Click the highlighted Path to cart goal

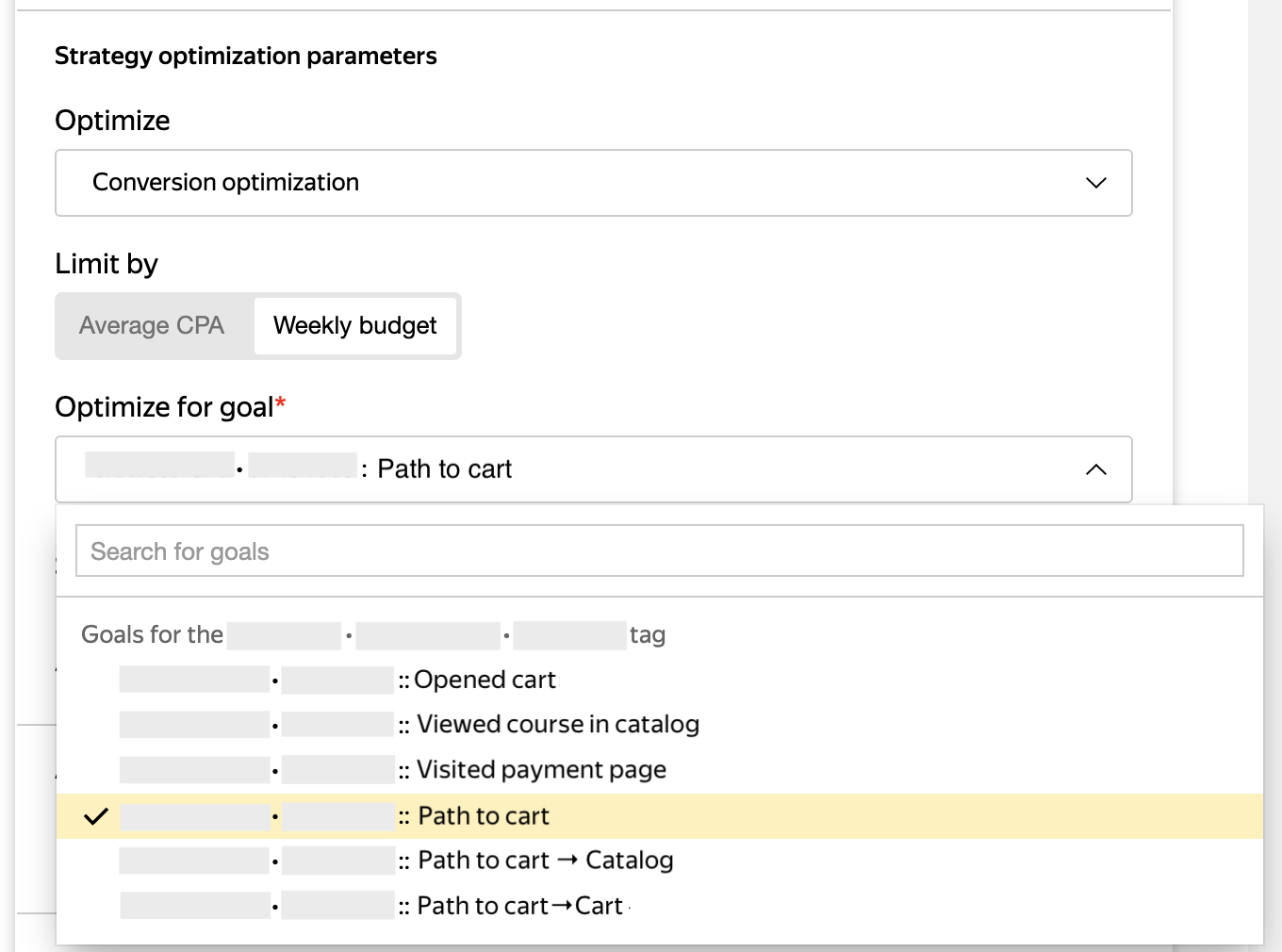(483, 816)
